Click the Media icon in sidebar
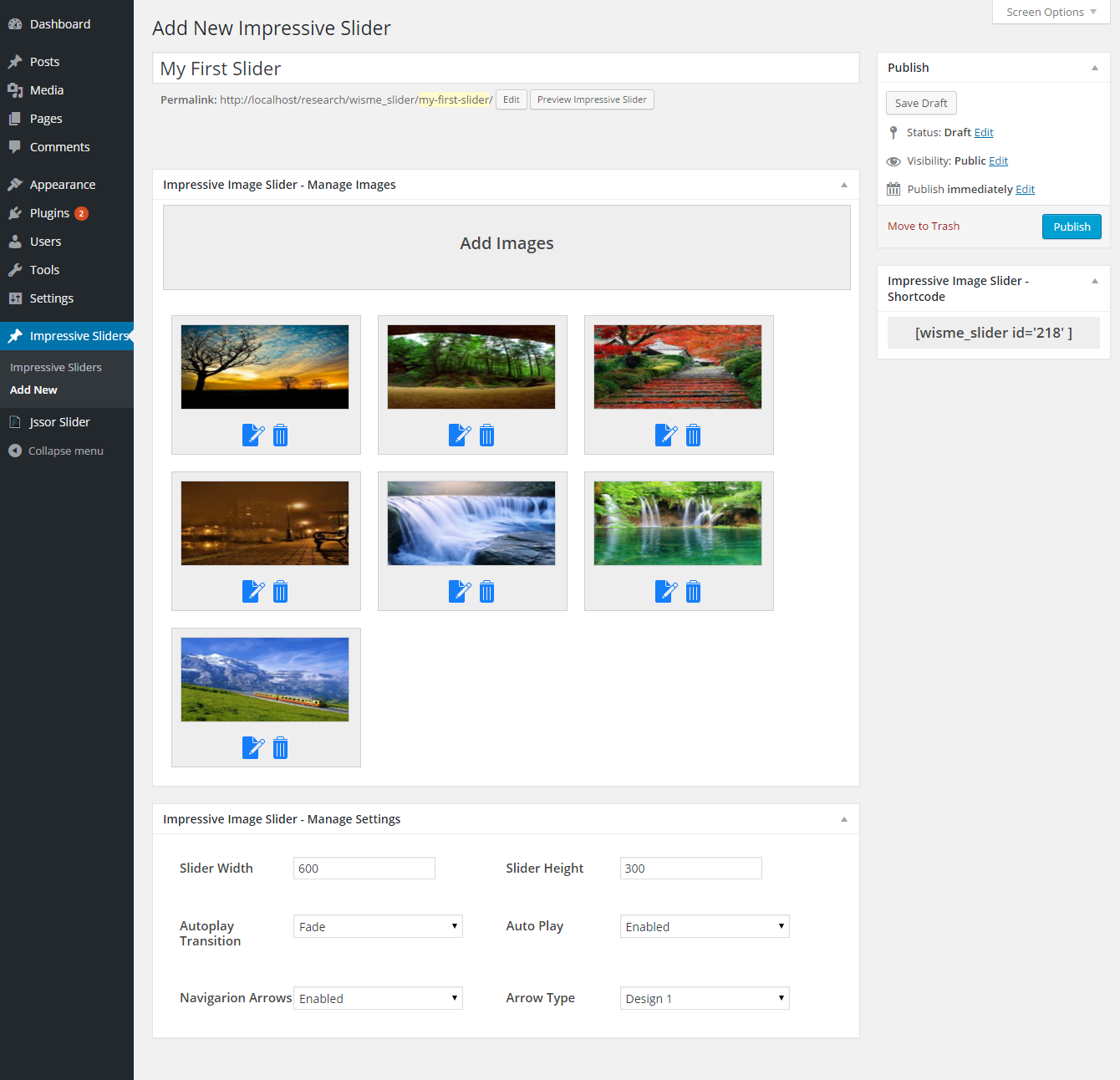The width and height of the screenshot is (1120, 1080). 15,90
